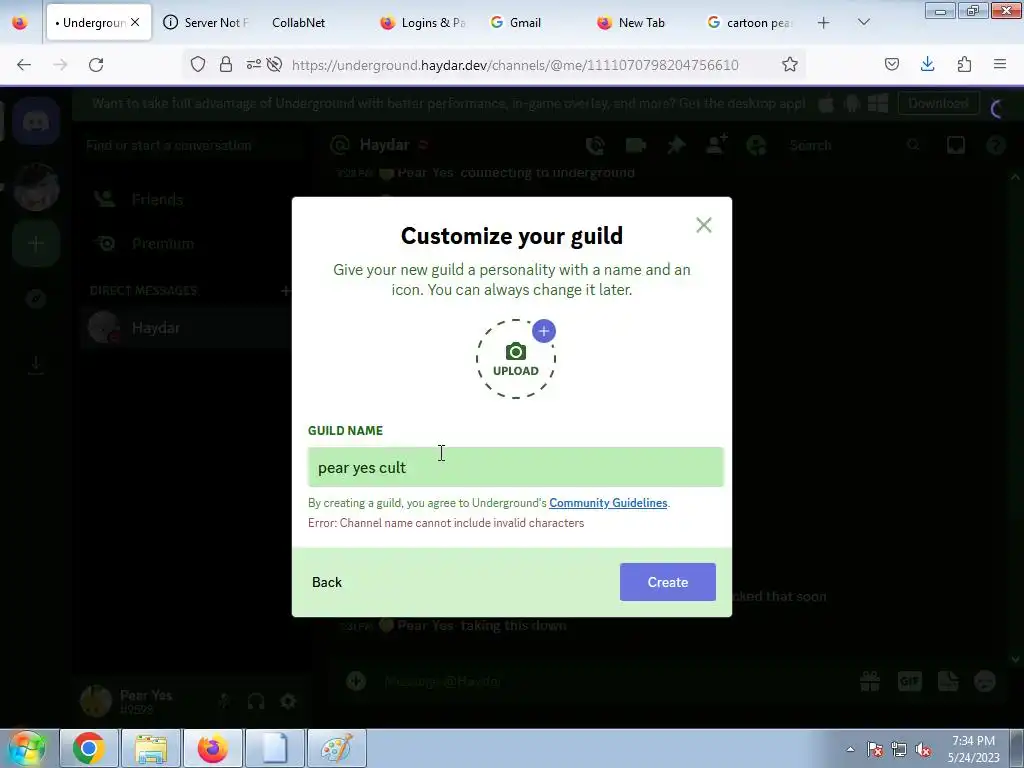Image resolution: width=1024 pixels, height=768 pixels.
Task: Go Back in the guild dialog
Action: click(x=327, y=582)
